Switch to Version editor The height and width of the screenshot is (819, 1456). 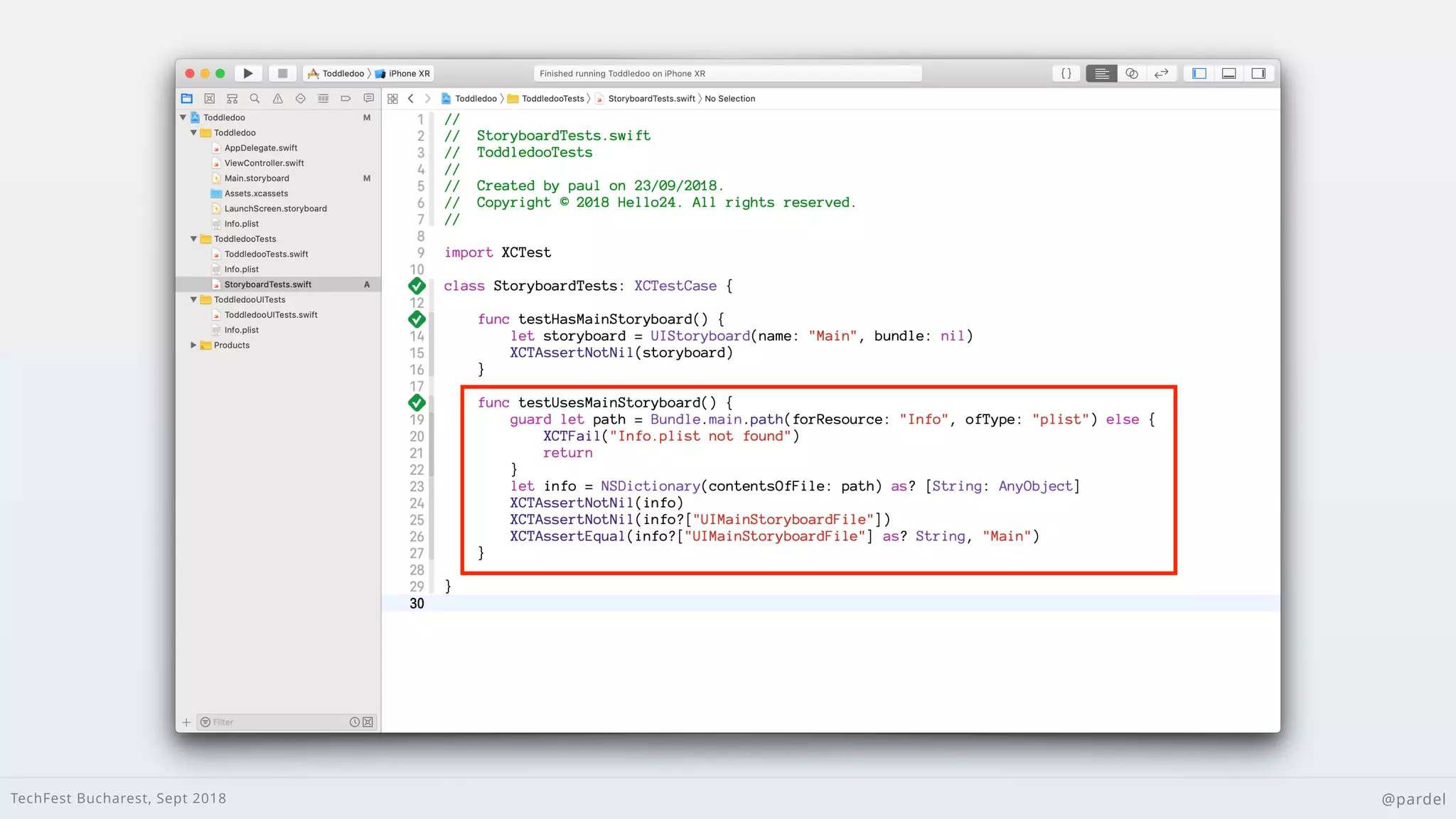pyautogui.click(x=1161, y=73)
